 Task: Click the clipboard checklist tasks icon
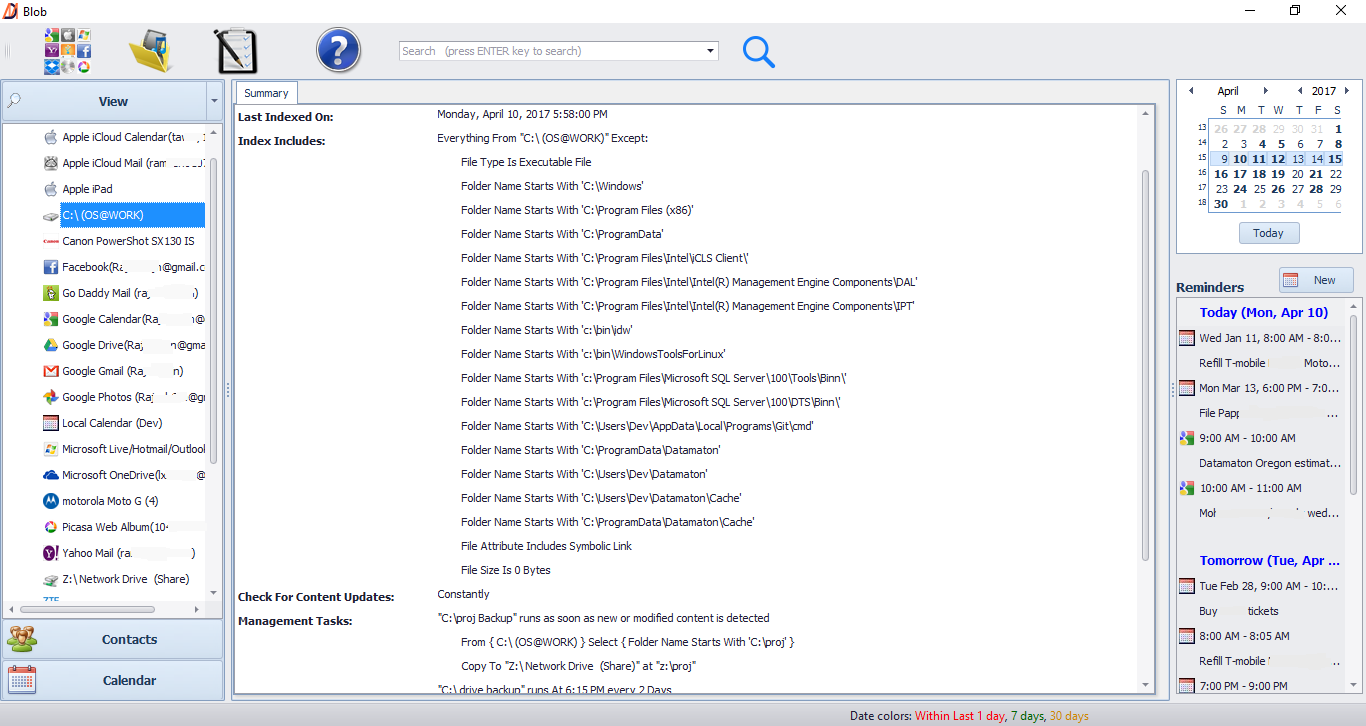236,51
